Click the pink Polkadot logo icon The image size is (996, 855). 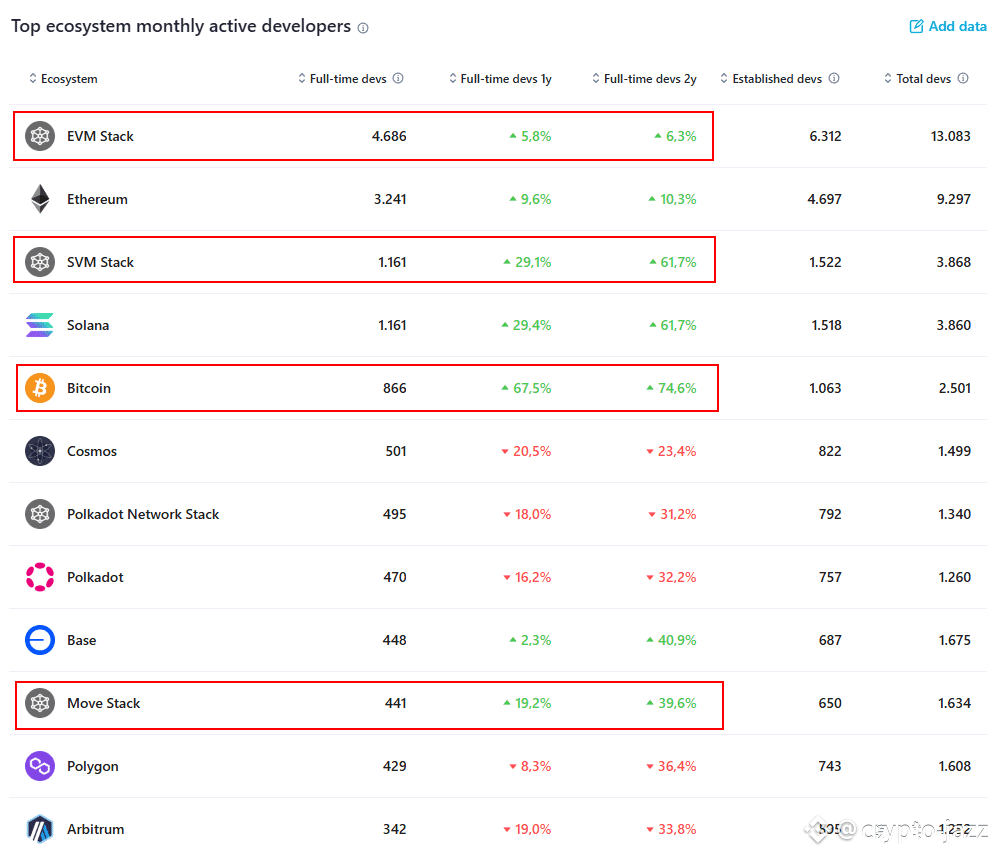pyautogui.click(x=40, y=577)
